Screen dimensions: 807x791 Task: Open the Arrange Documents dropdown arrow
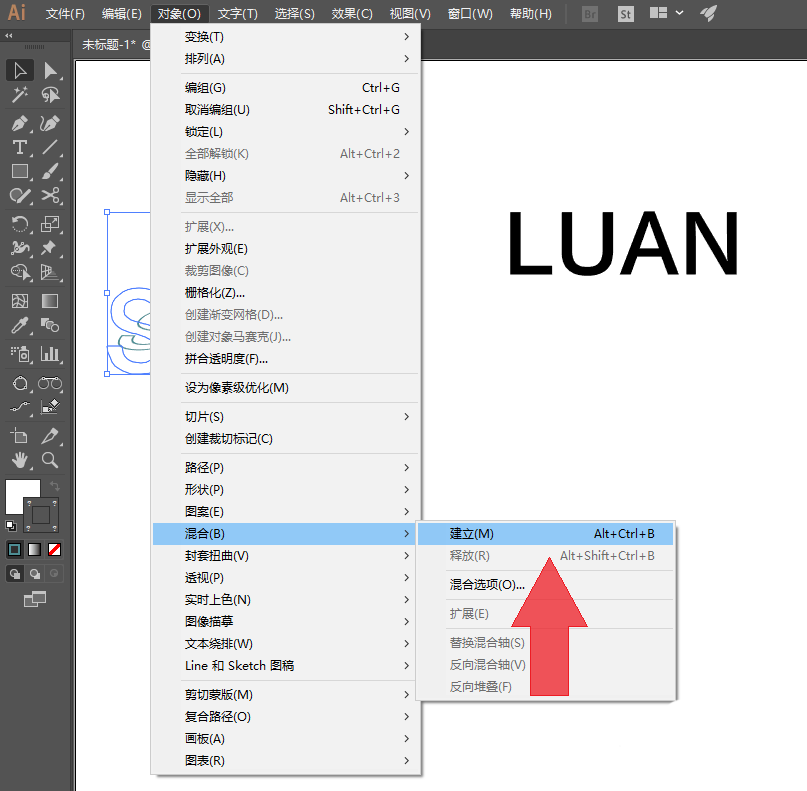click(x=679, y=13)
